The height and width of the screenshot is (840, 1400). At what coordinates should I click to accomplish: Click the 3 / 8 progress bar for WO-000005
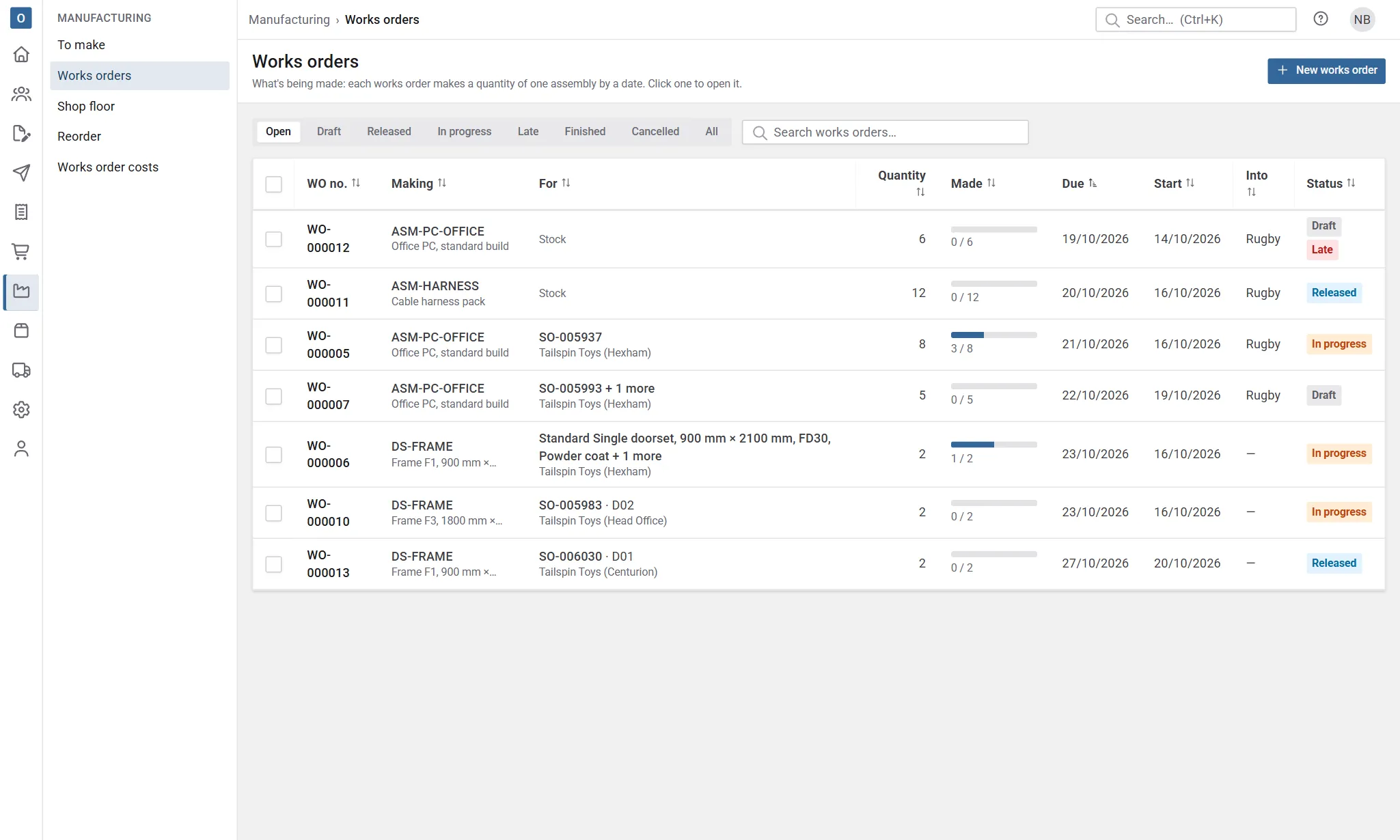point(993,335)
